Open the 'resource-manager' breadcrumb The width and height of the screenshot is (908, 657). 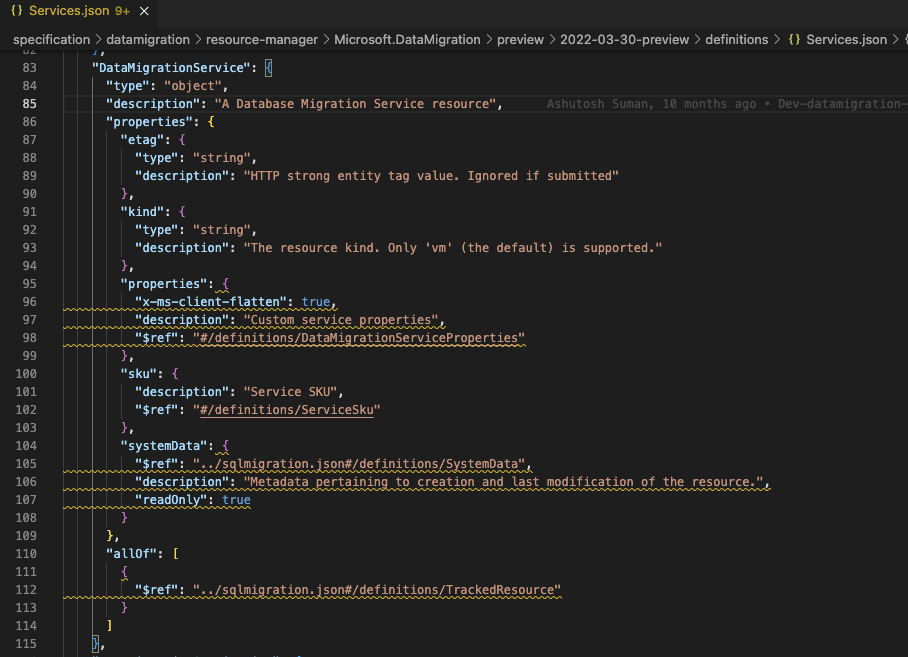point(262,39)
